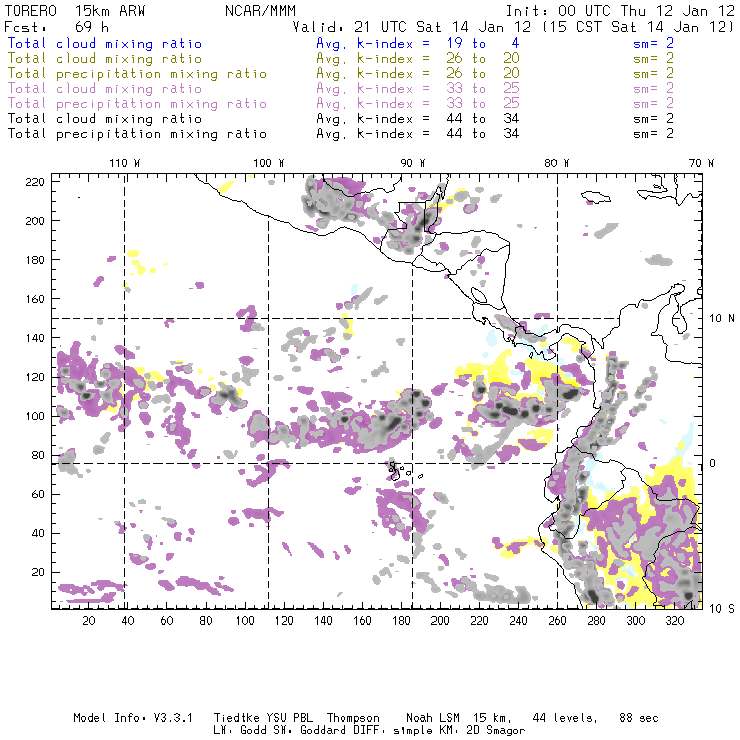Click the violet 'Total cloud mixing ratio' legend line
Screen dimensions: 740x740
point(105,89)
